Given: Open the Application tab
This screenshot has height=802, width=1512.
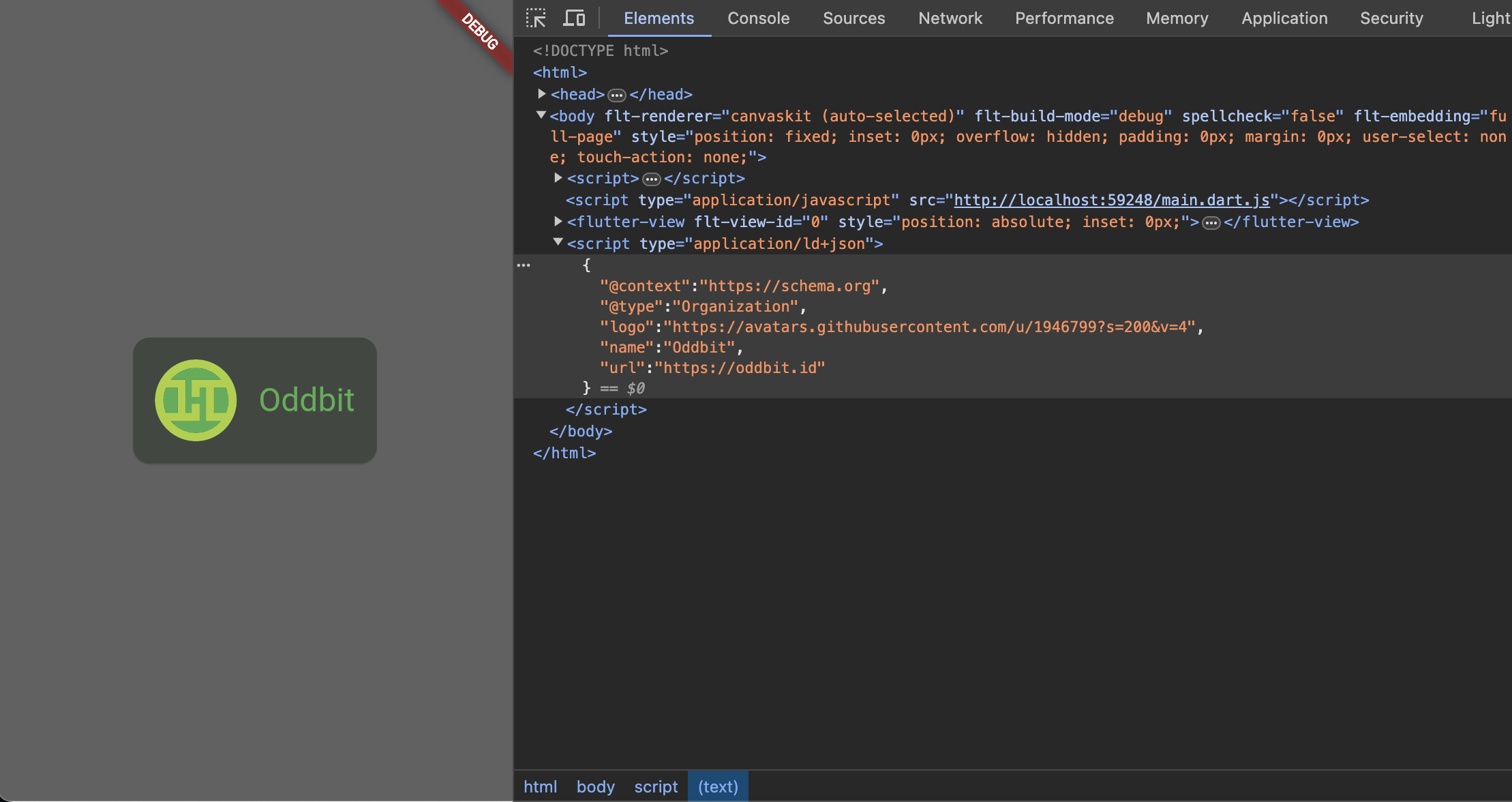Looking at the screenshot, I should 1284,18.
